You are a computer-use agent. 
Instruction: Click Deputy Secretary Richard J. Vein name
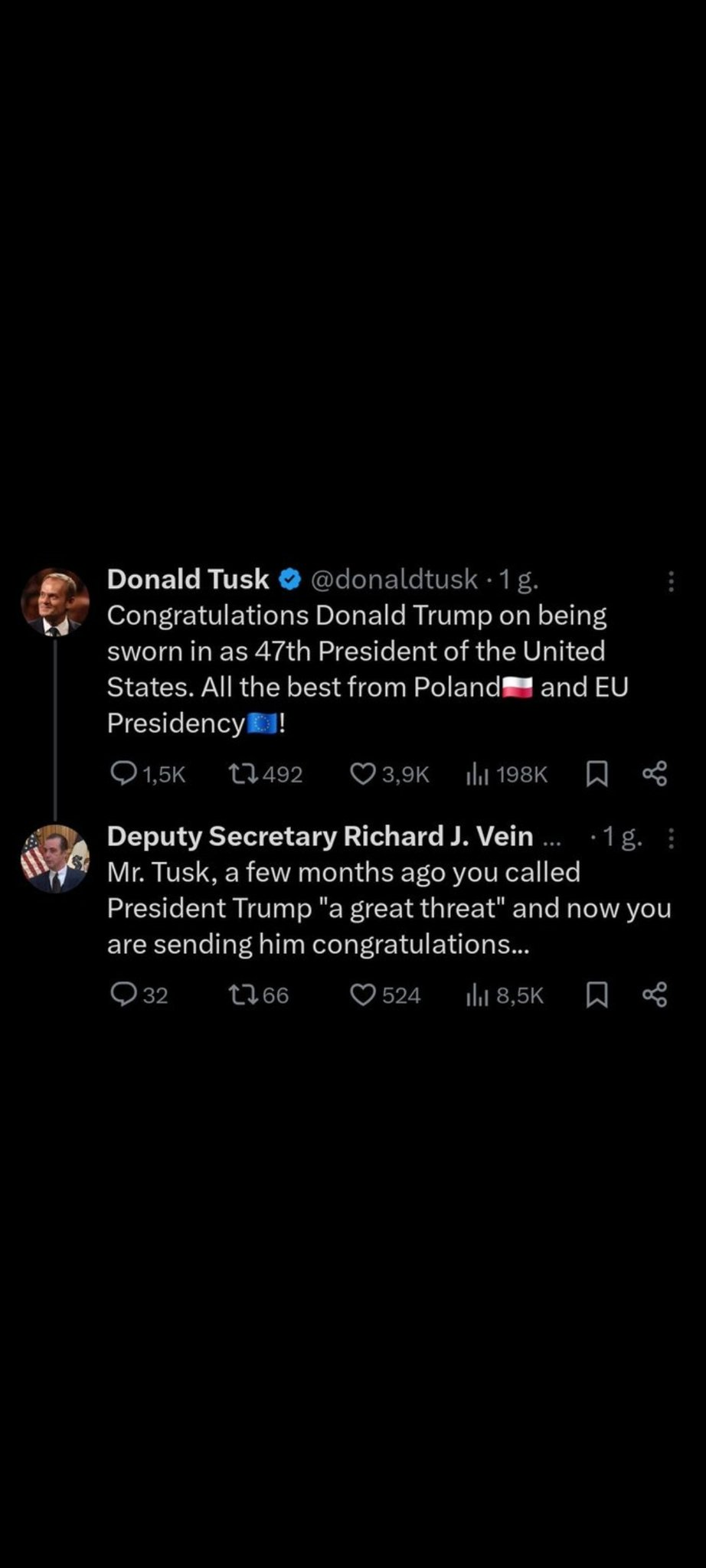click(x=320, y=836)
